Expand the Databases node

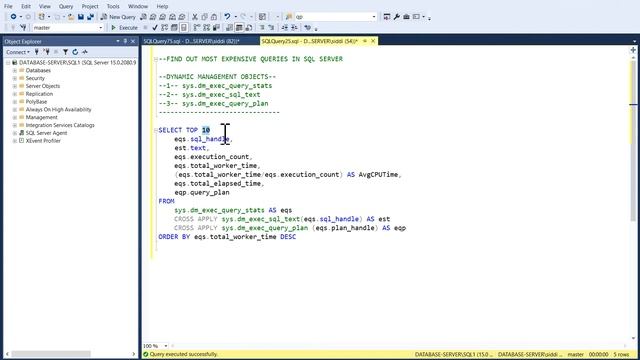[x=15, y=71]
